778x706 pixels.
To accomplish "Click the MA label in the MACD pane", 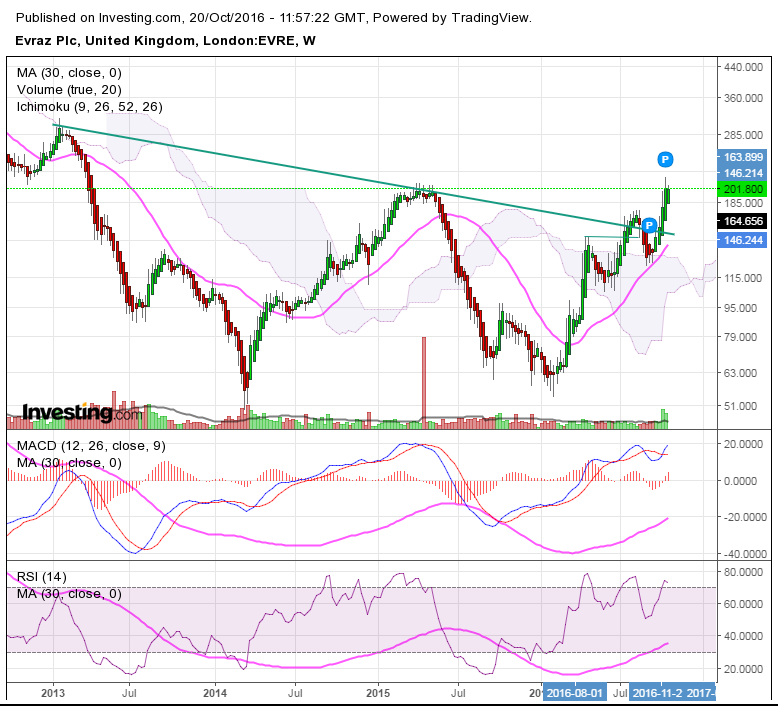I will click(x=69, y=462).
